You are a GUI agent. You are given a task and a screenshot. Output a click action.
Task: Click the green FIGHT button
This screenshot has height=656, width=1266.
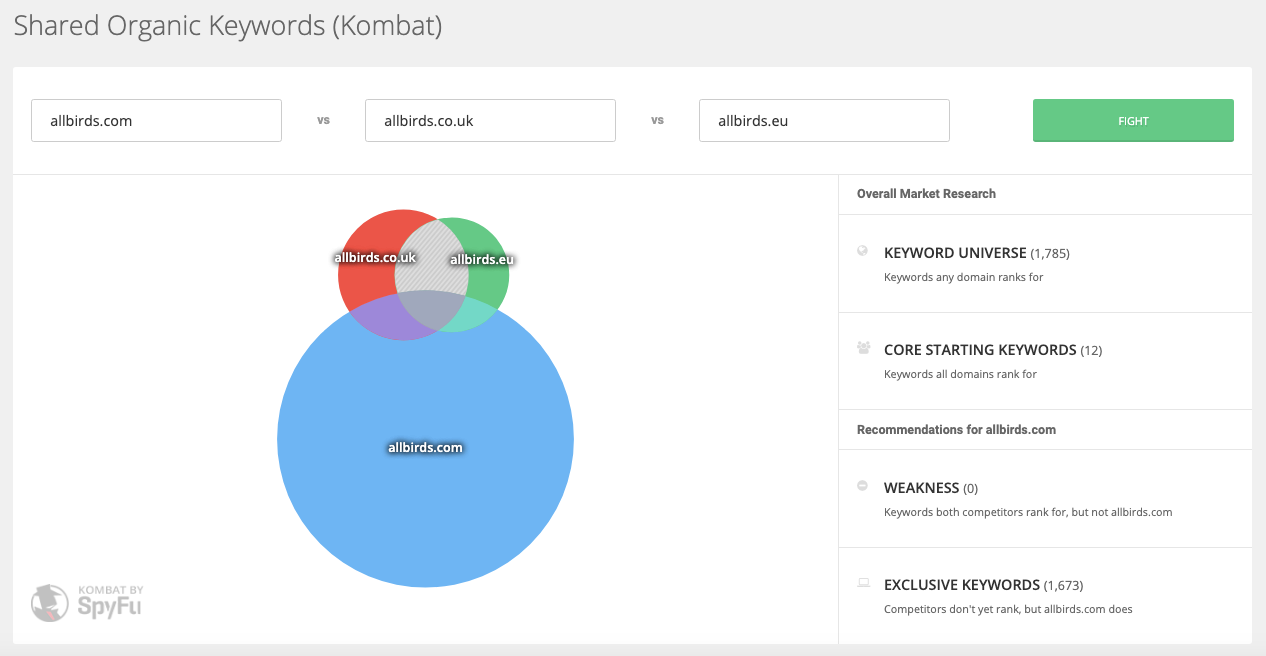[x=1133, y=121]
